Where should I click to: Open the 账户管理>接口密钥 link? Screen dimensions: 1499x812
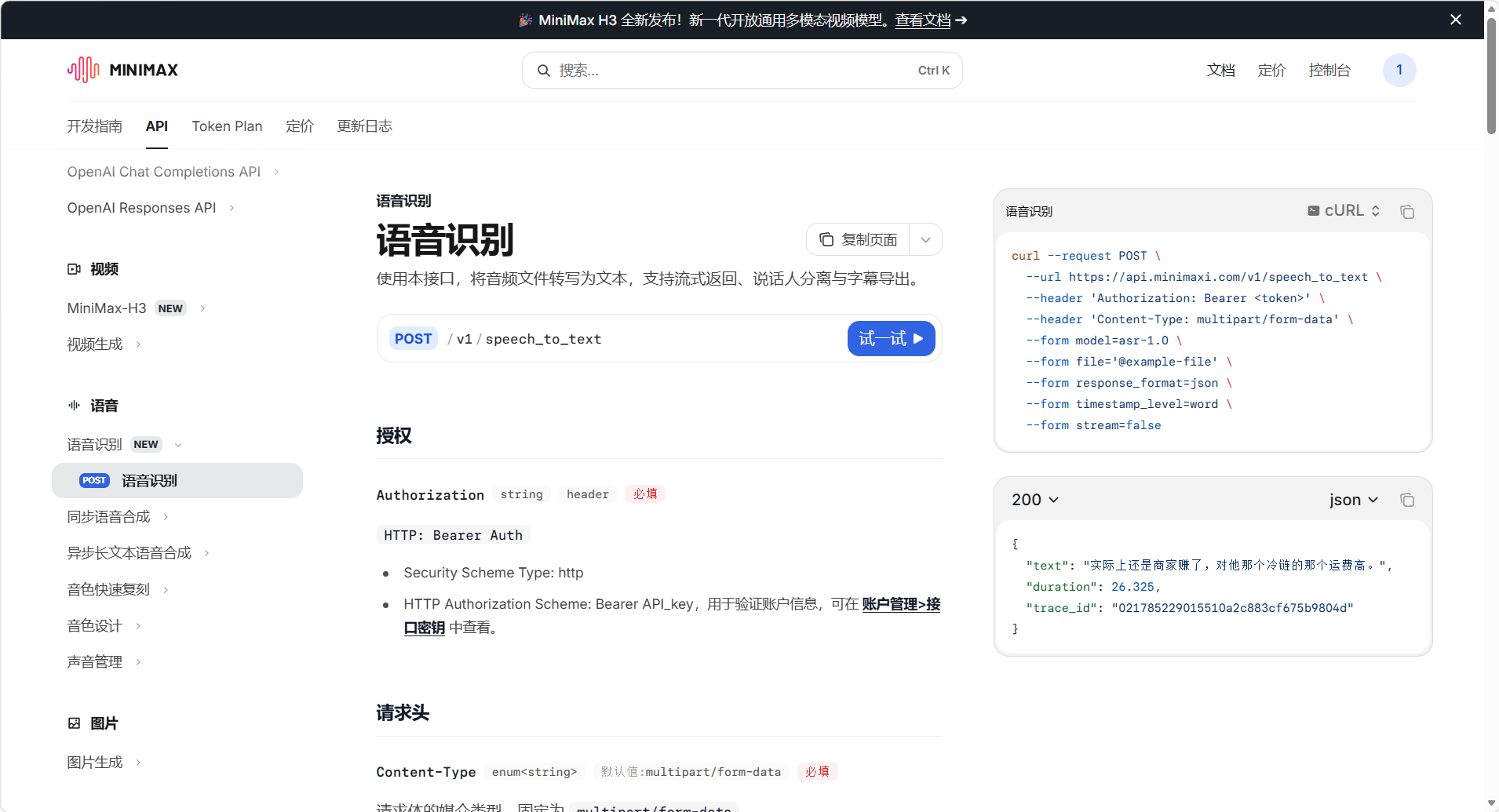901,604
